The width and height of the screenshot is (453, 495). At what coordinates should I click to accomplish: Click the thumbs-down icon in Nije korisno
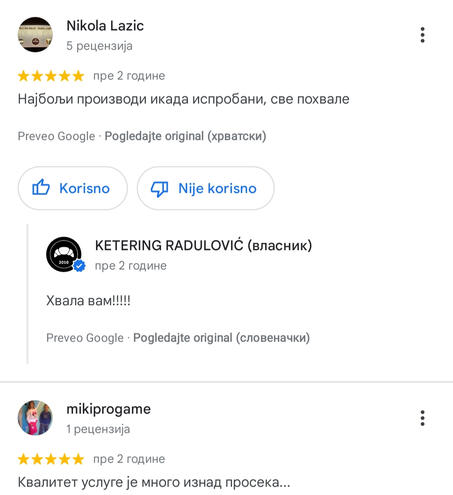[160, 189]
